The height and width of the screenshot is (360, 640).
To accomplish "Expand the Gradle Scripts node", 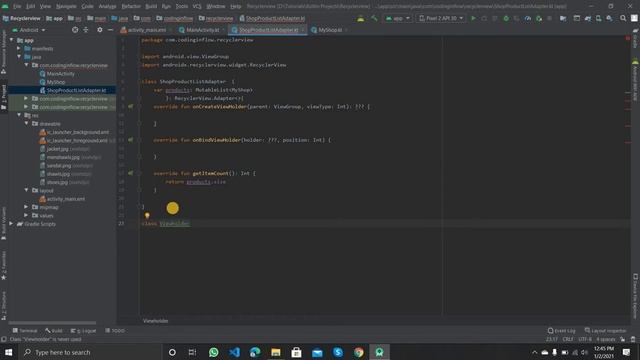I will pyautogui.click(x=11, y=224).
